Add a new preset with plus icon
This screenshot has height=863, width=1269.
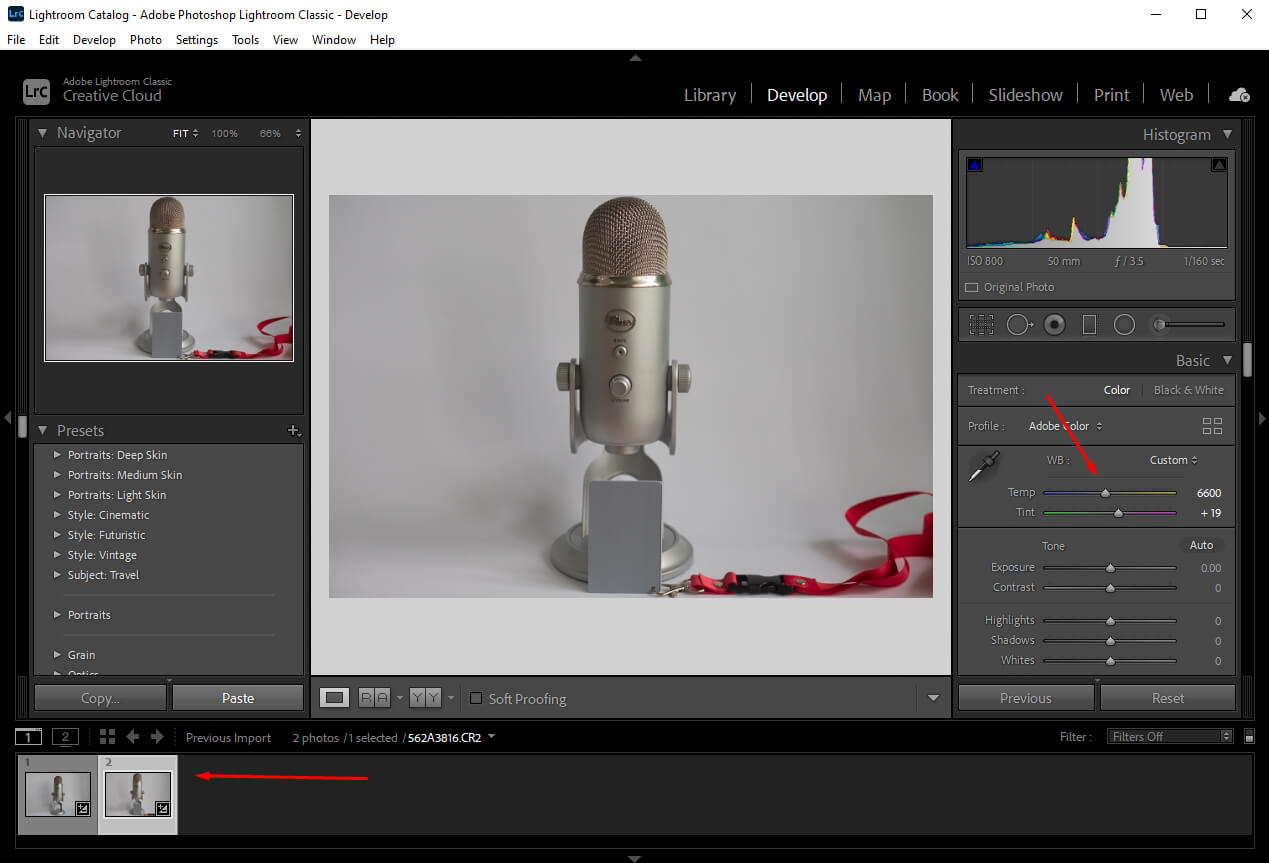point(293,430)
